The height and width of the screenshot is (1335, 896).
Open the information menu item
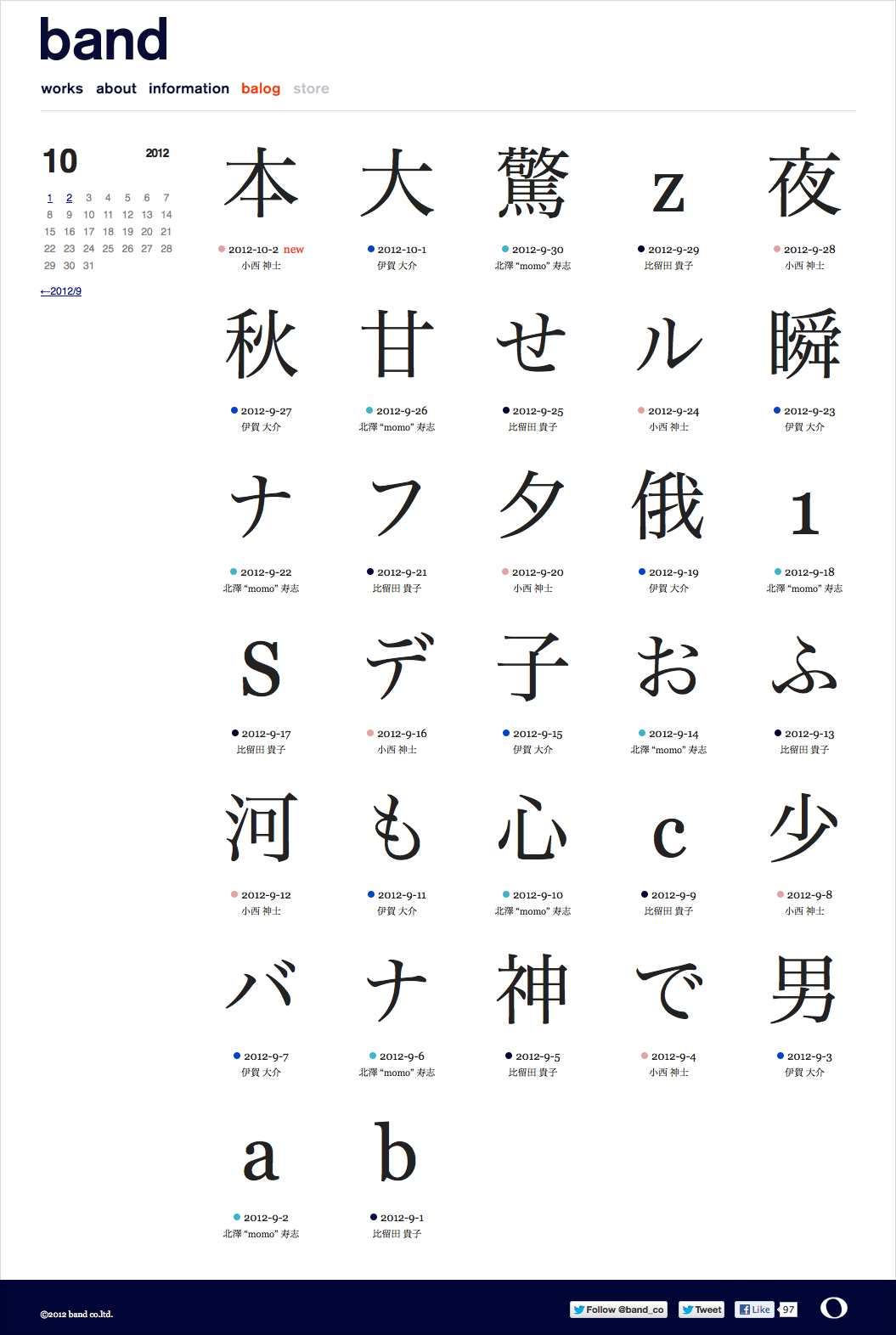[189, 88]
